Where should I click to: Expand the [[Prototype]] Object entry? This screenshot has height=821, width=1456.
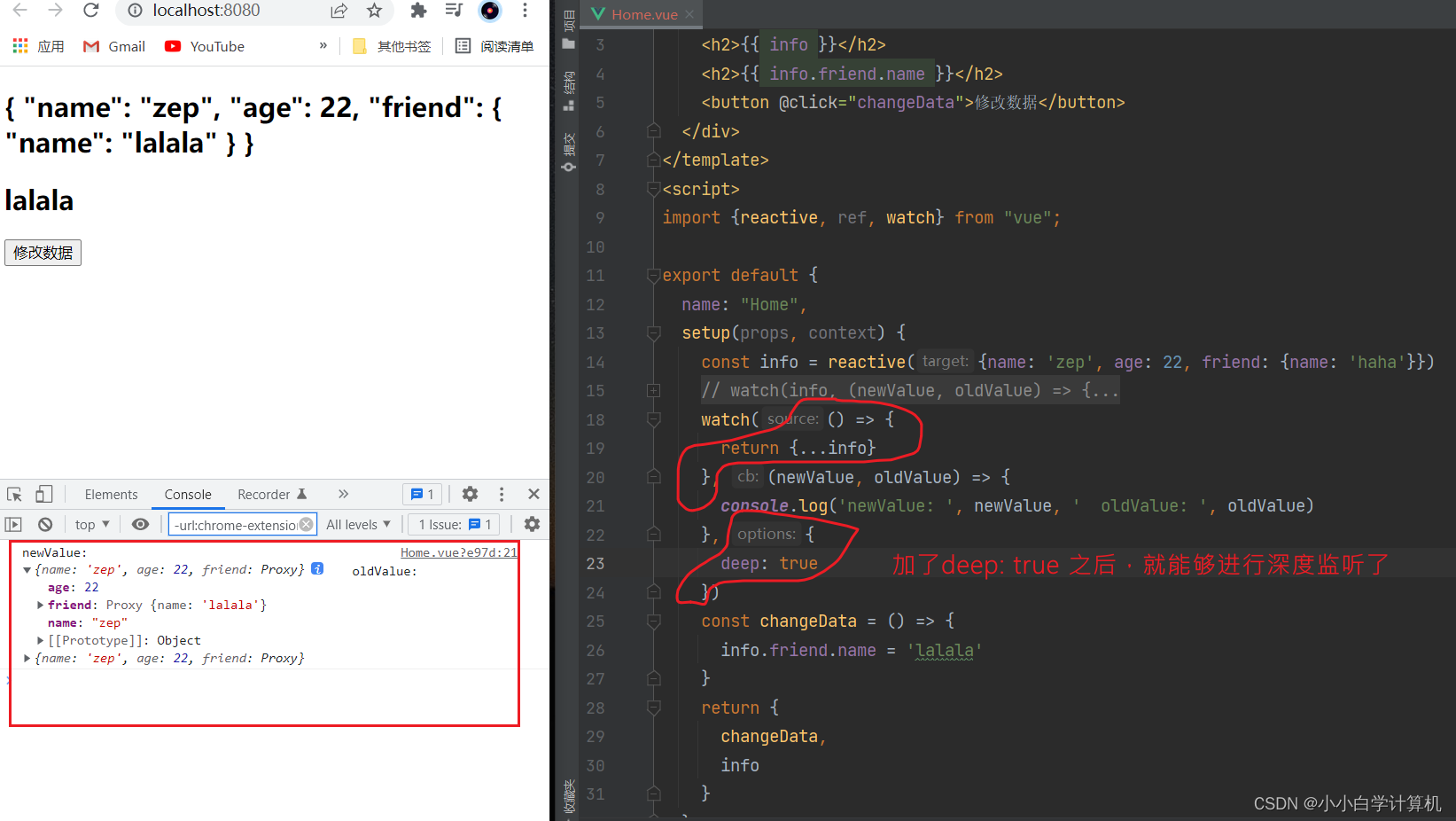[40, 640]
